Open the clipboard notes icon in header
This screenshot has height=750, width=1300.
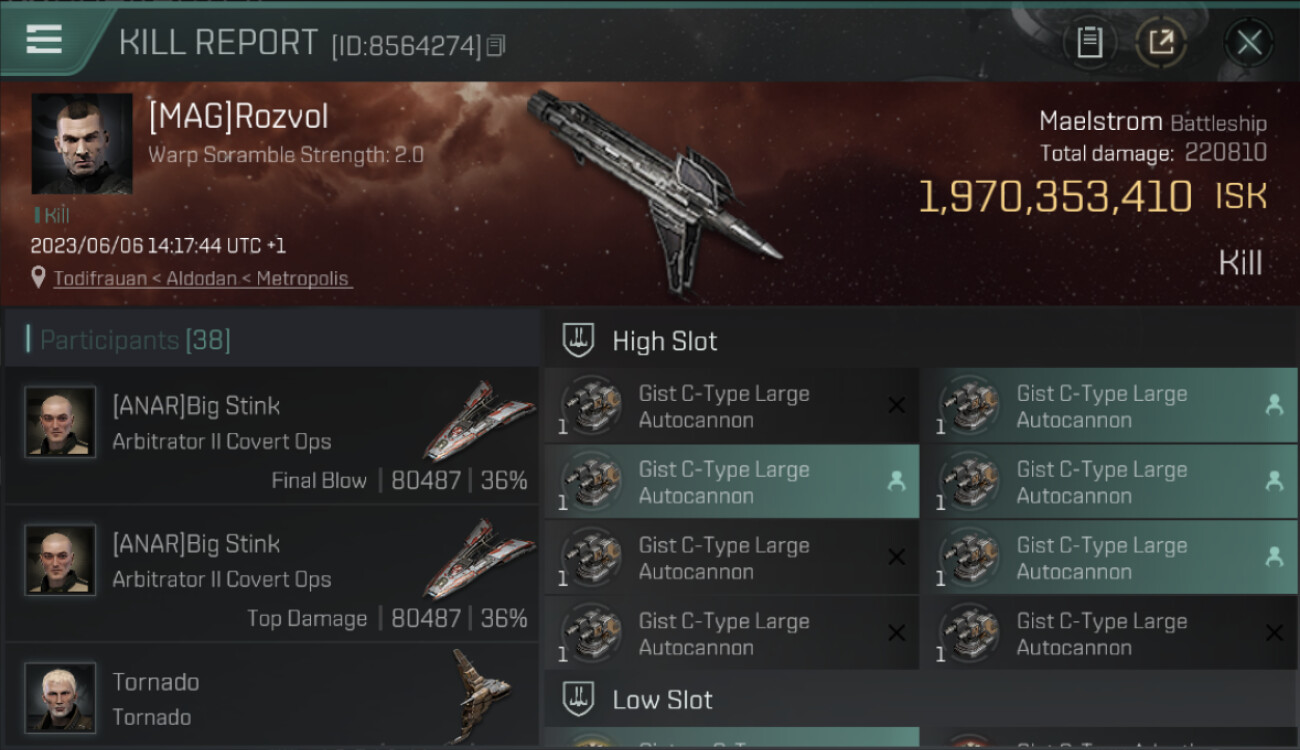[x=1089, y=42]
